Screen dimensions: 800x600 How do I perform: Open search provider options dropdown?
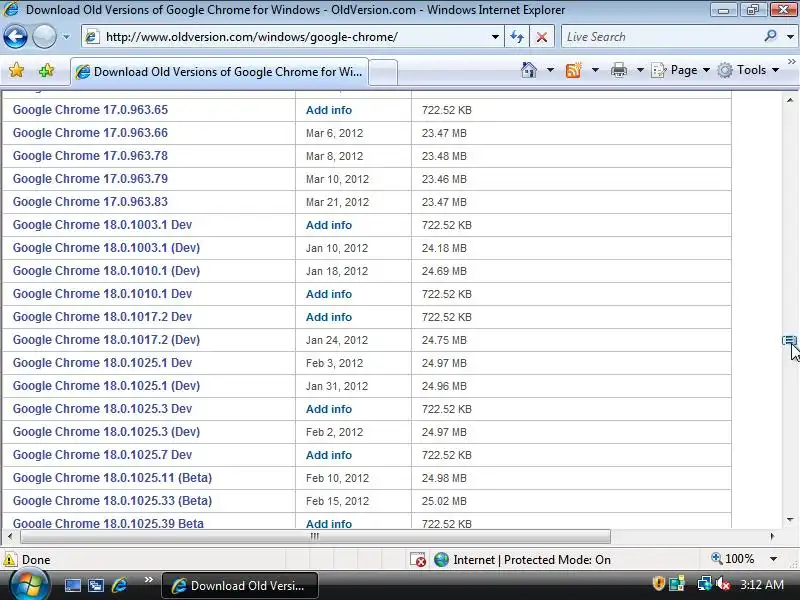(x=790, y=37)
